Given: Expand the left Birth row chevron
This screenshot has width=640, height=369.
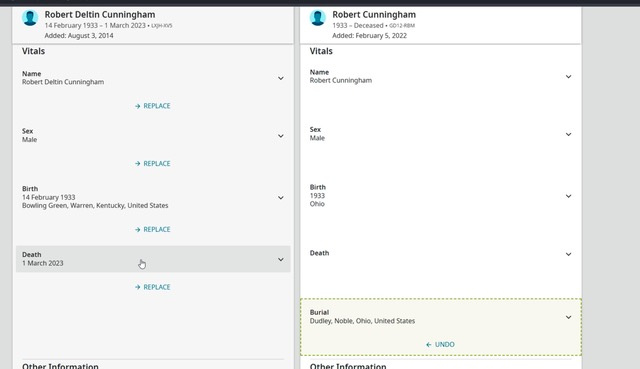Looking at the screenshot, I should click(x=281, y=198).
